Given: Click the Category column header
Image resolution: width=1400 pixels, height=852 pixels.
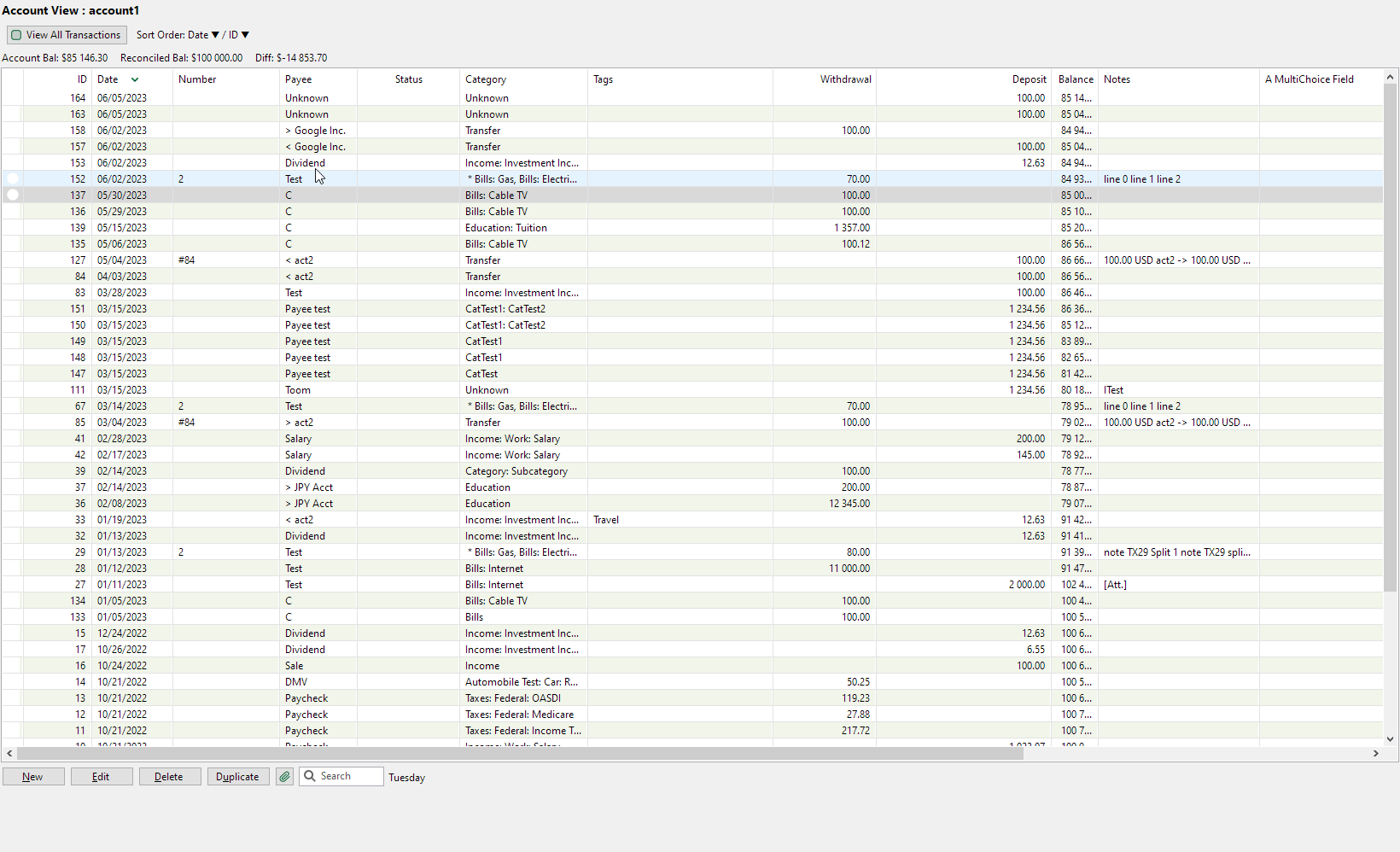Looking at the screenshot, I should pyautogui.click(x=486, y=79).
